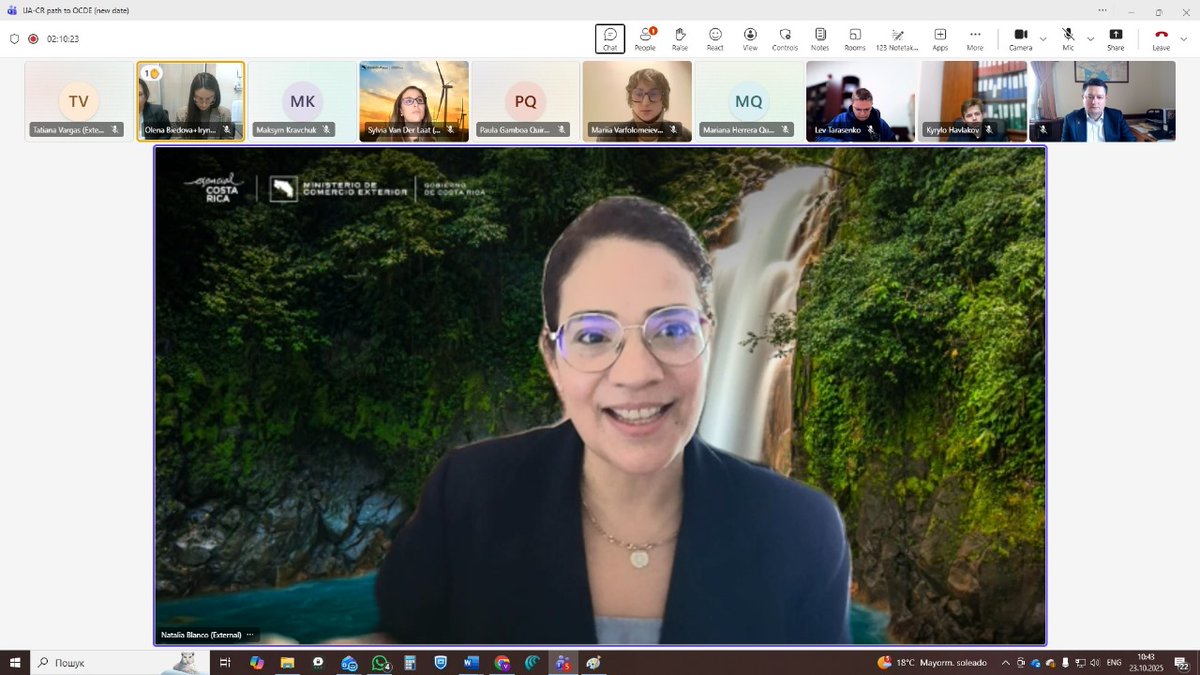Open breakout Rooms
The width and height of the screenshot is (1200, 675).
[x=855, y=39]
